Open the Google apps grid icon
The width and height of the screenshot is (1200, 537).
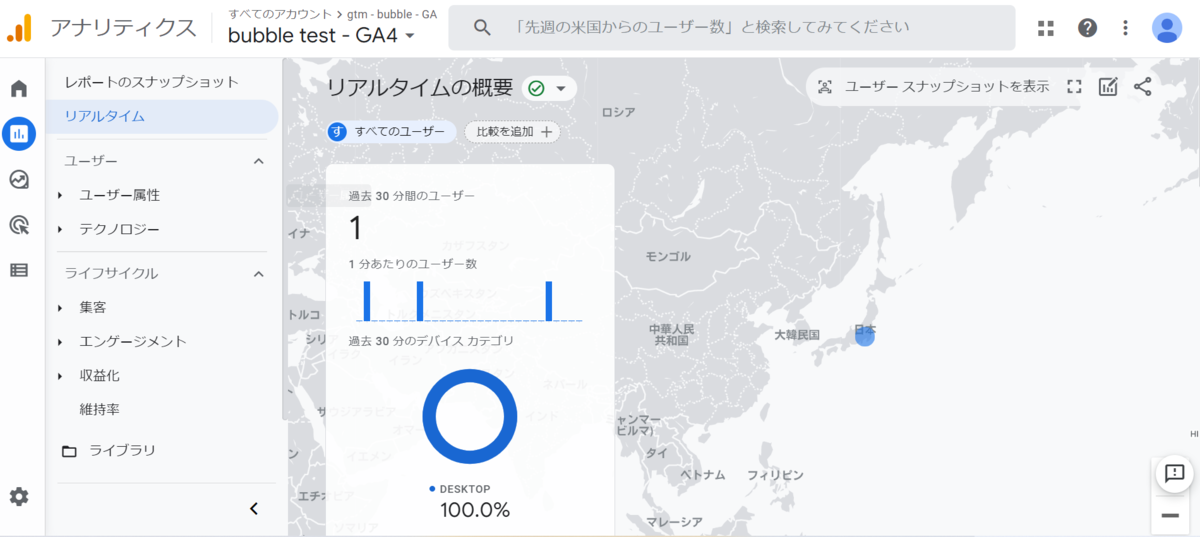click(x=1046, y=28)
